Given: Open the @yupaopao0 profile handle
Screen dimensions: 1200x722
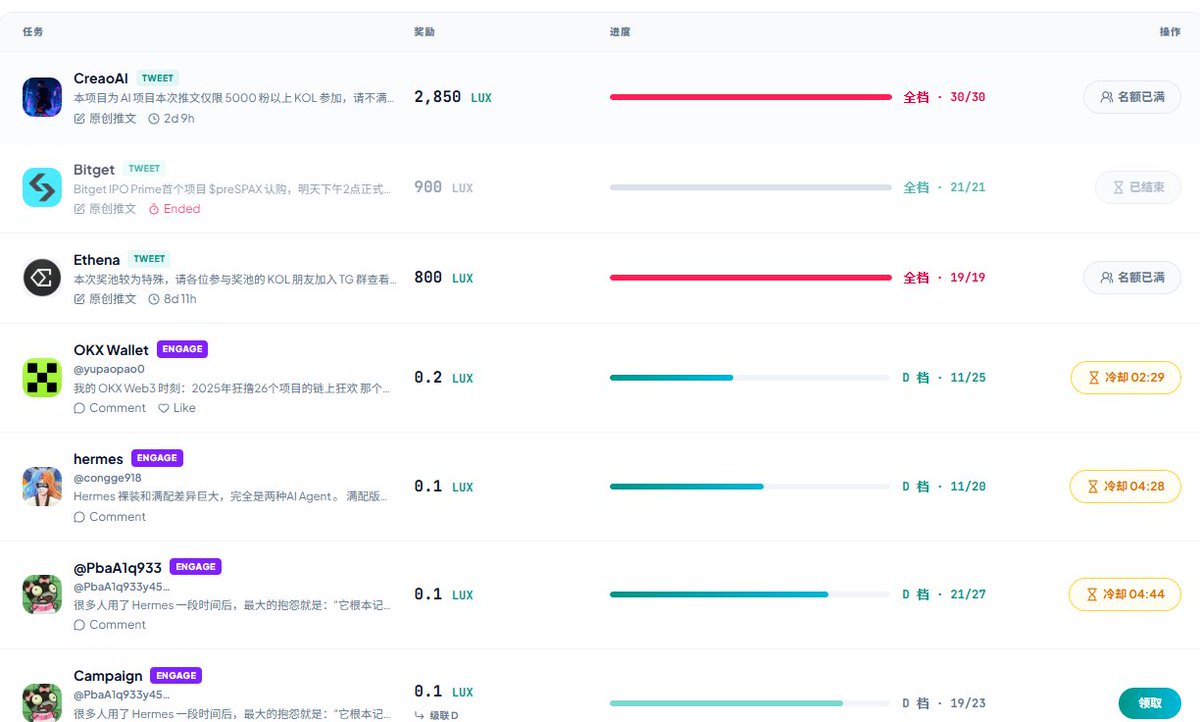Looking at the screenshot, I should tap(109, 369).
